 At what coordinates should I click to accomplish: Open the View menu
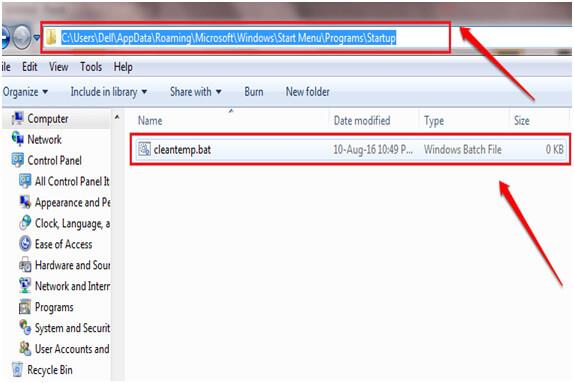pos(59,67)
